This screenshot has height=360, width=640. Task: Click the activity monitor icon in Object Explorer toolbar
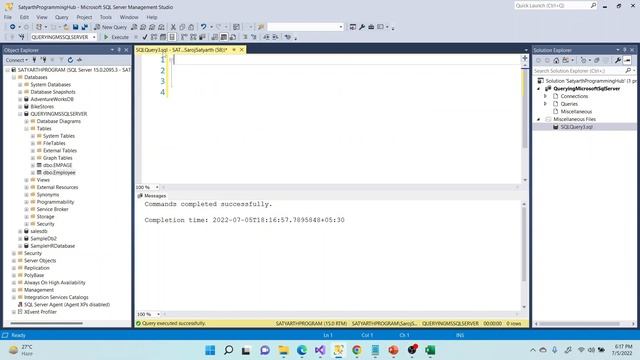click(x=79, y=60)
